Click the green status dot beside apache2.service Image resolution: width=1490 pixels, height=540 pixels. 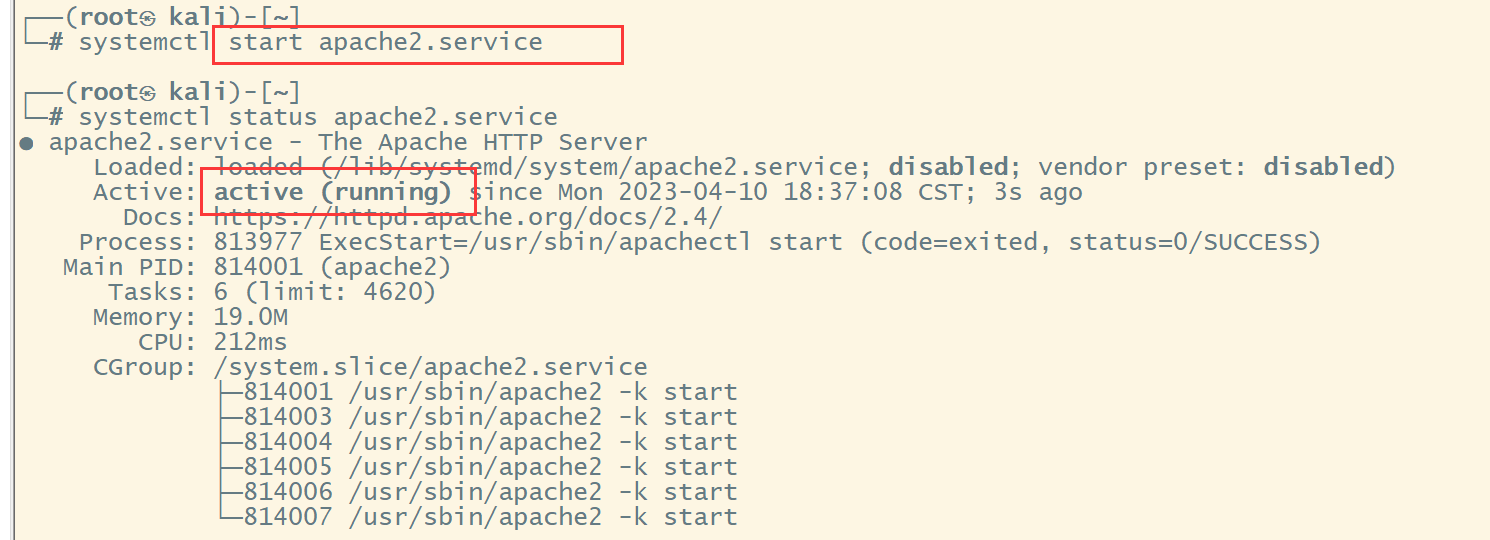point(27,143)
